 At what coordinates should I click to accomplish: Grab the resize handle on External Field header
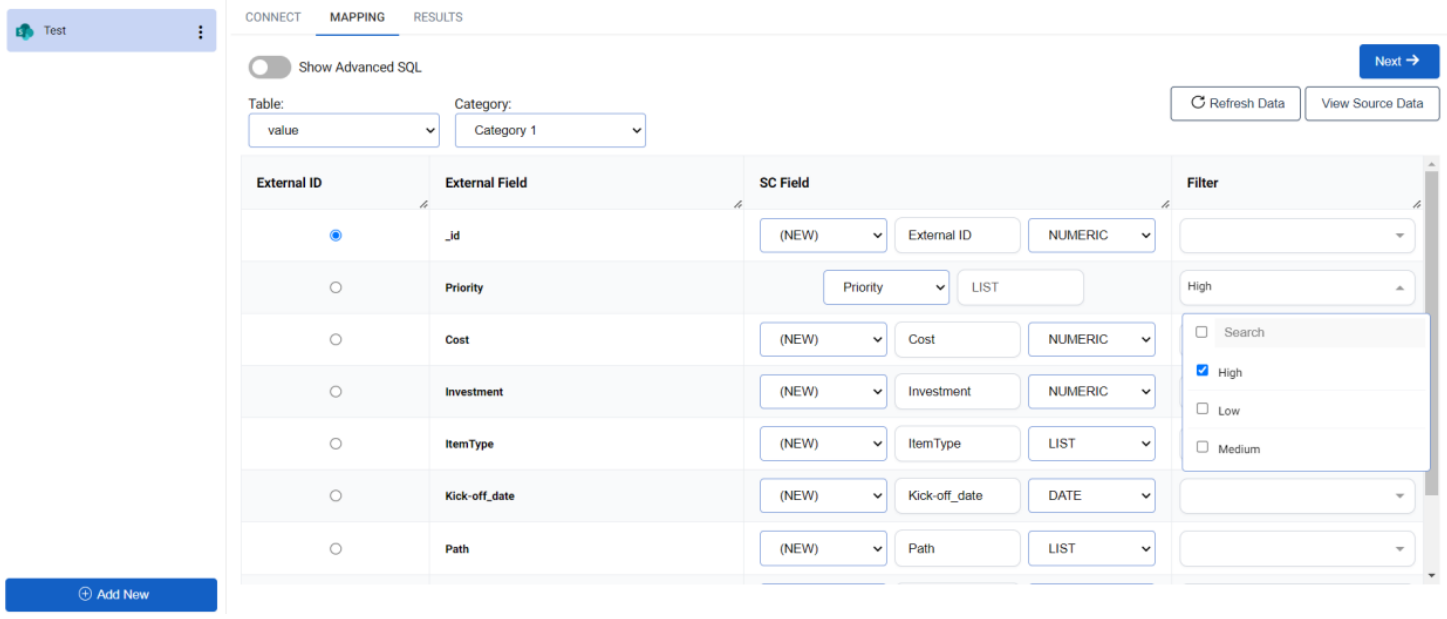(738, 204)
